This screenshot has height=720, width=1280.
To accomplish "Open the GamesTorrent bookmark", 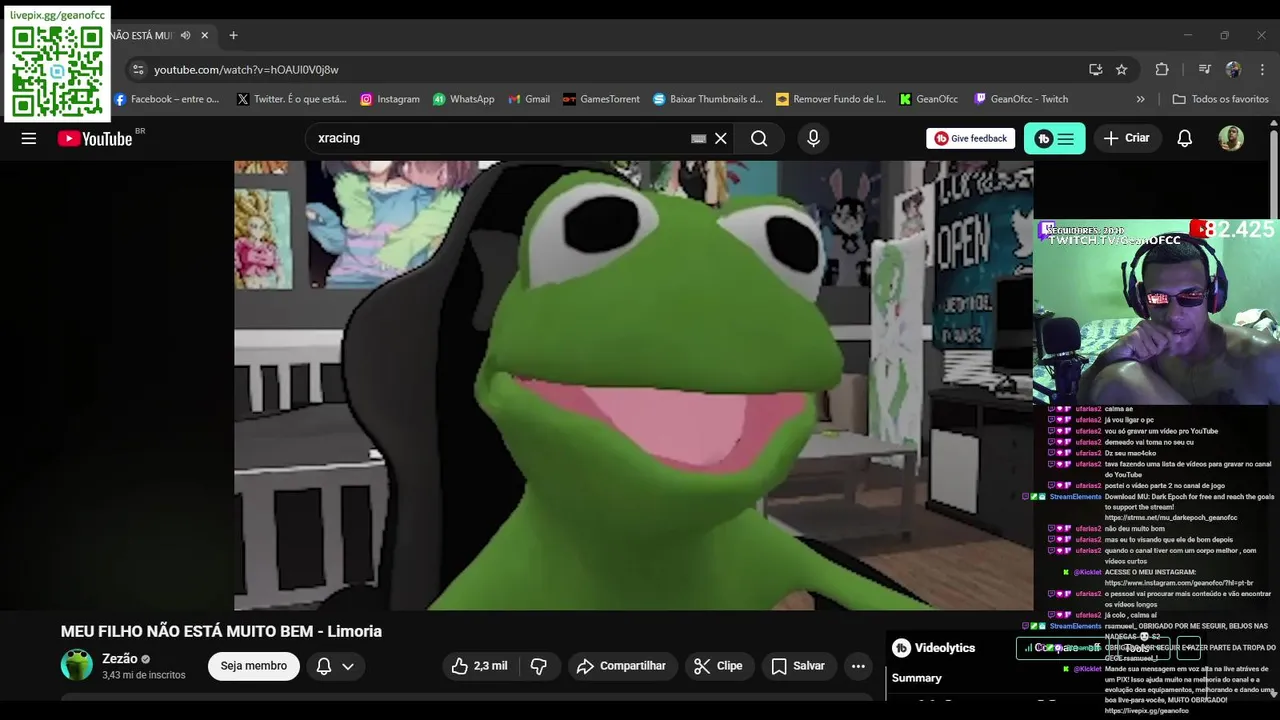I will pos(601,99).
